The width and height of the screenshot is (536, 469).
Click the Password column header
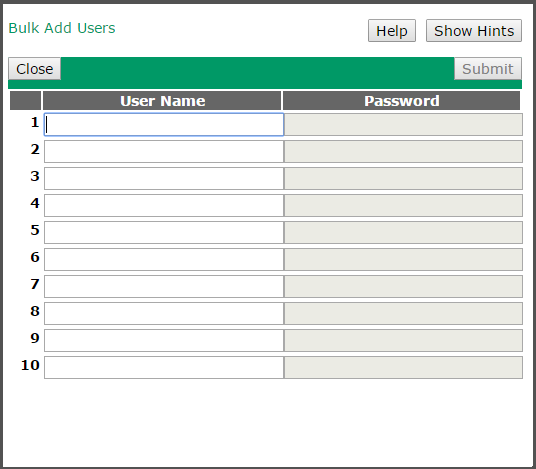point(401,100)
